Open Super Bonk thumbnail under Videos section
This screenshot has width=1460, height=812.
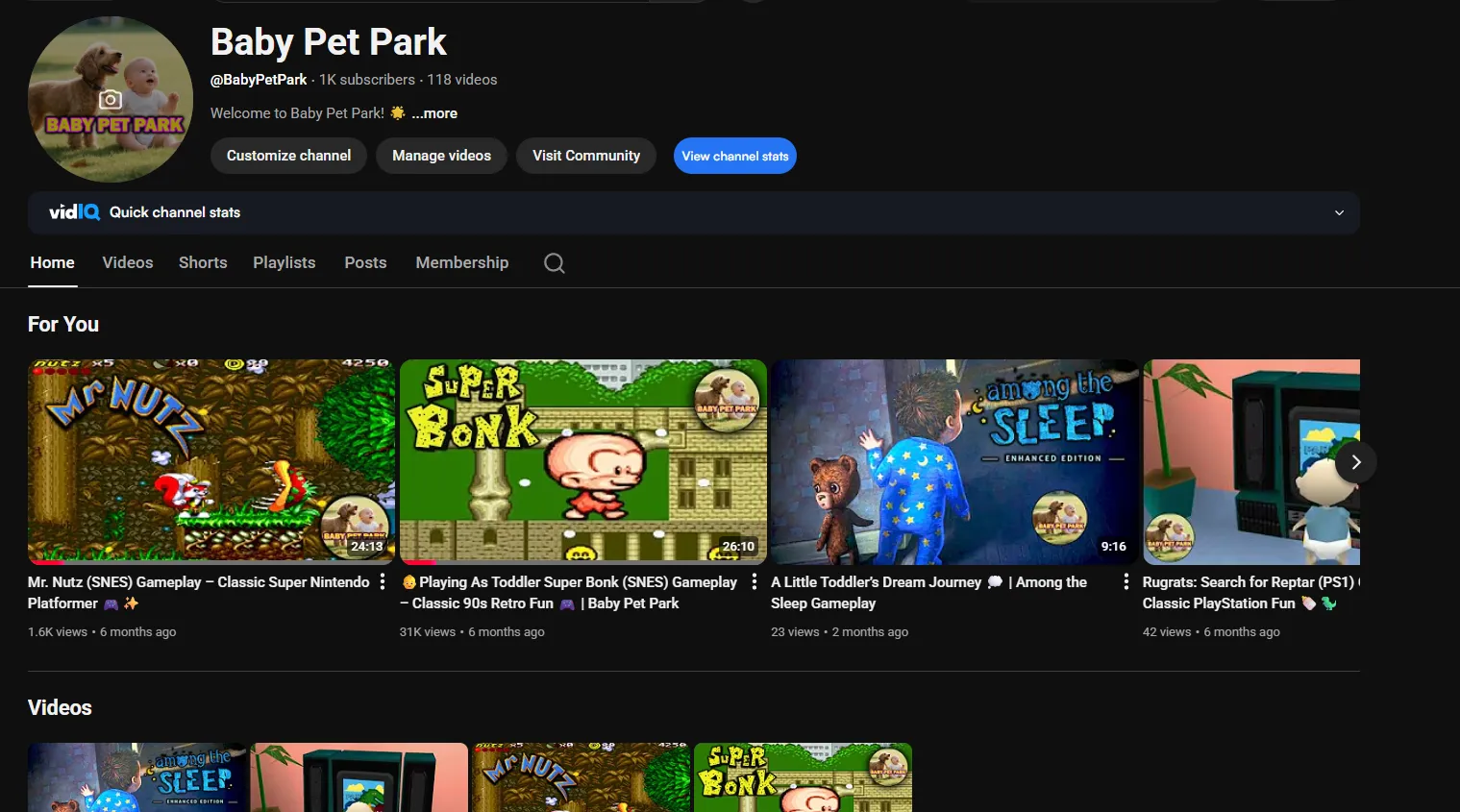pos(803,777)
